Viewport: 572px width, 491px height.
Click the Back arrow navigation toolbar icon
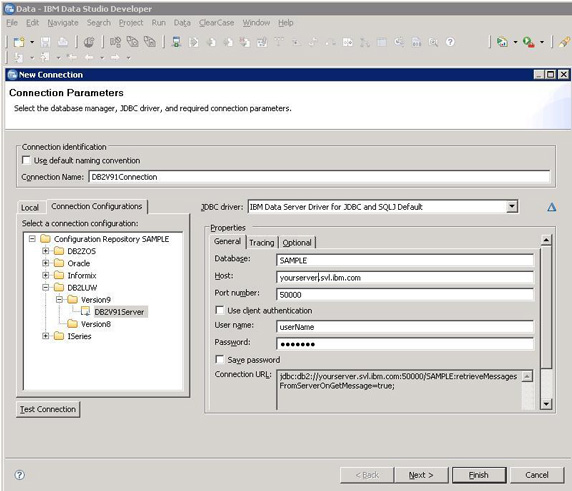[x=89, y=57]
